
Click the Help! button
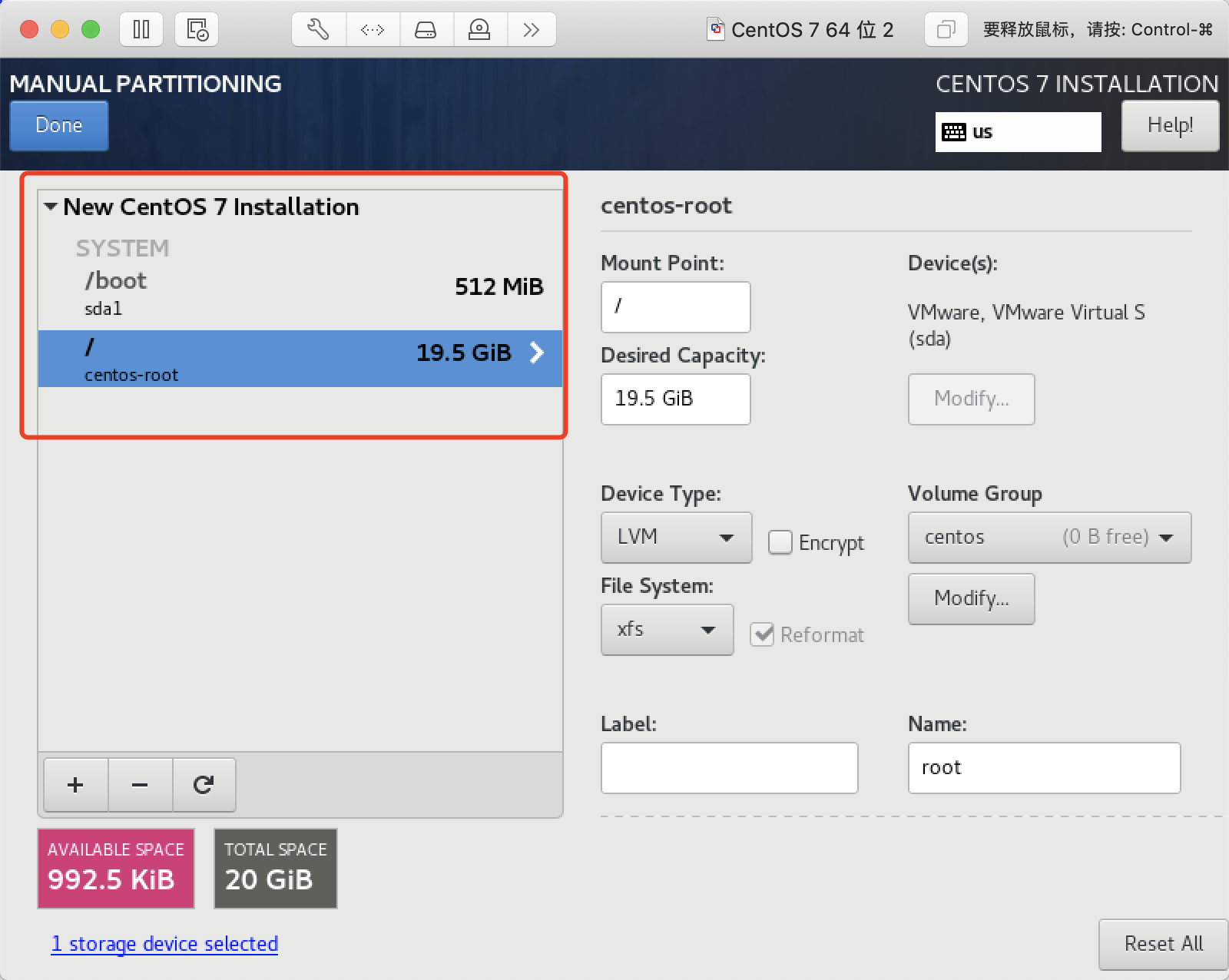coord(1170,126)
